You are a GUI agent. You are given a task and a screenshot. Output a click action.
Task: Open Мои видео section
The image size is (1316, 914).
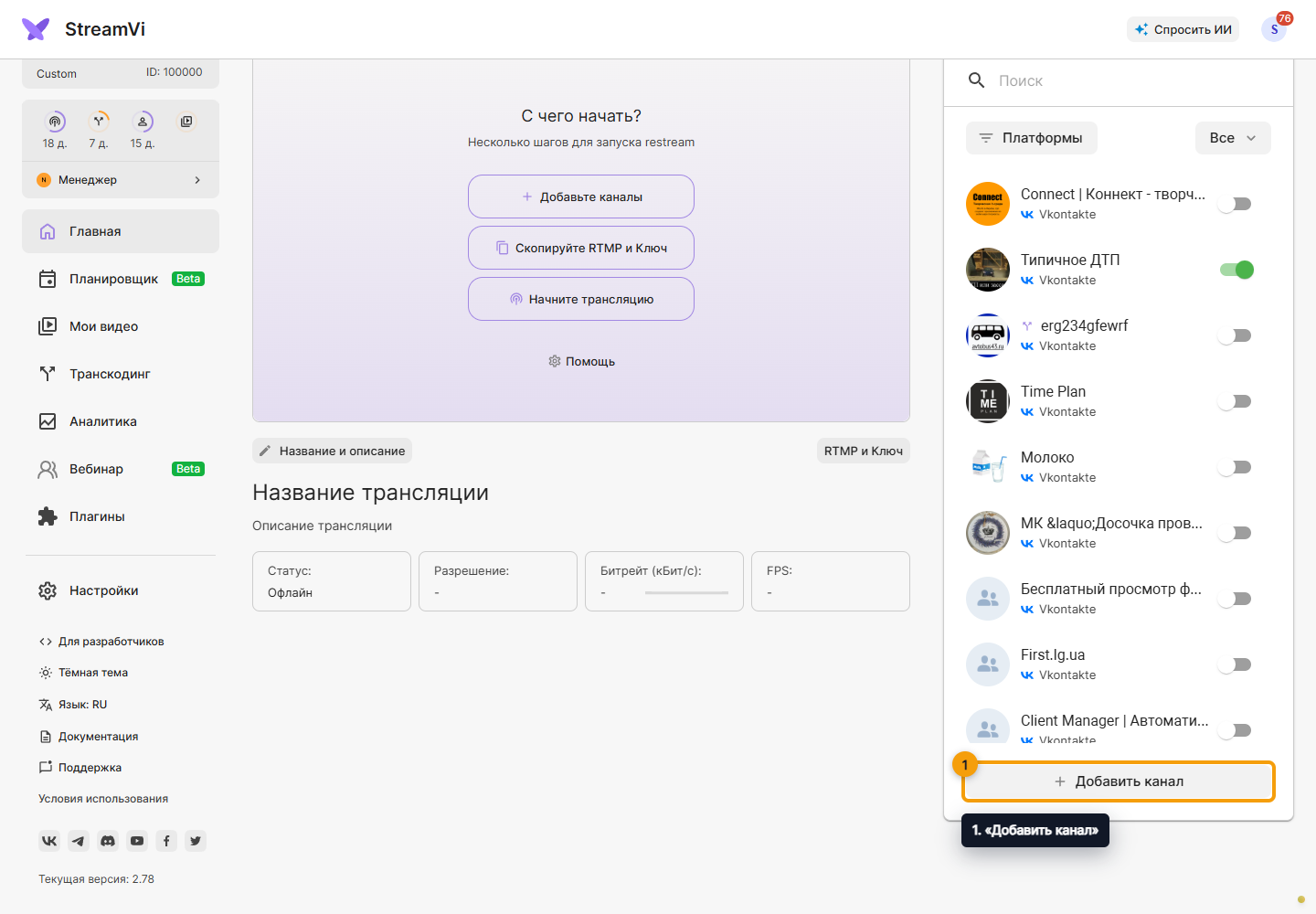(121, 326)
